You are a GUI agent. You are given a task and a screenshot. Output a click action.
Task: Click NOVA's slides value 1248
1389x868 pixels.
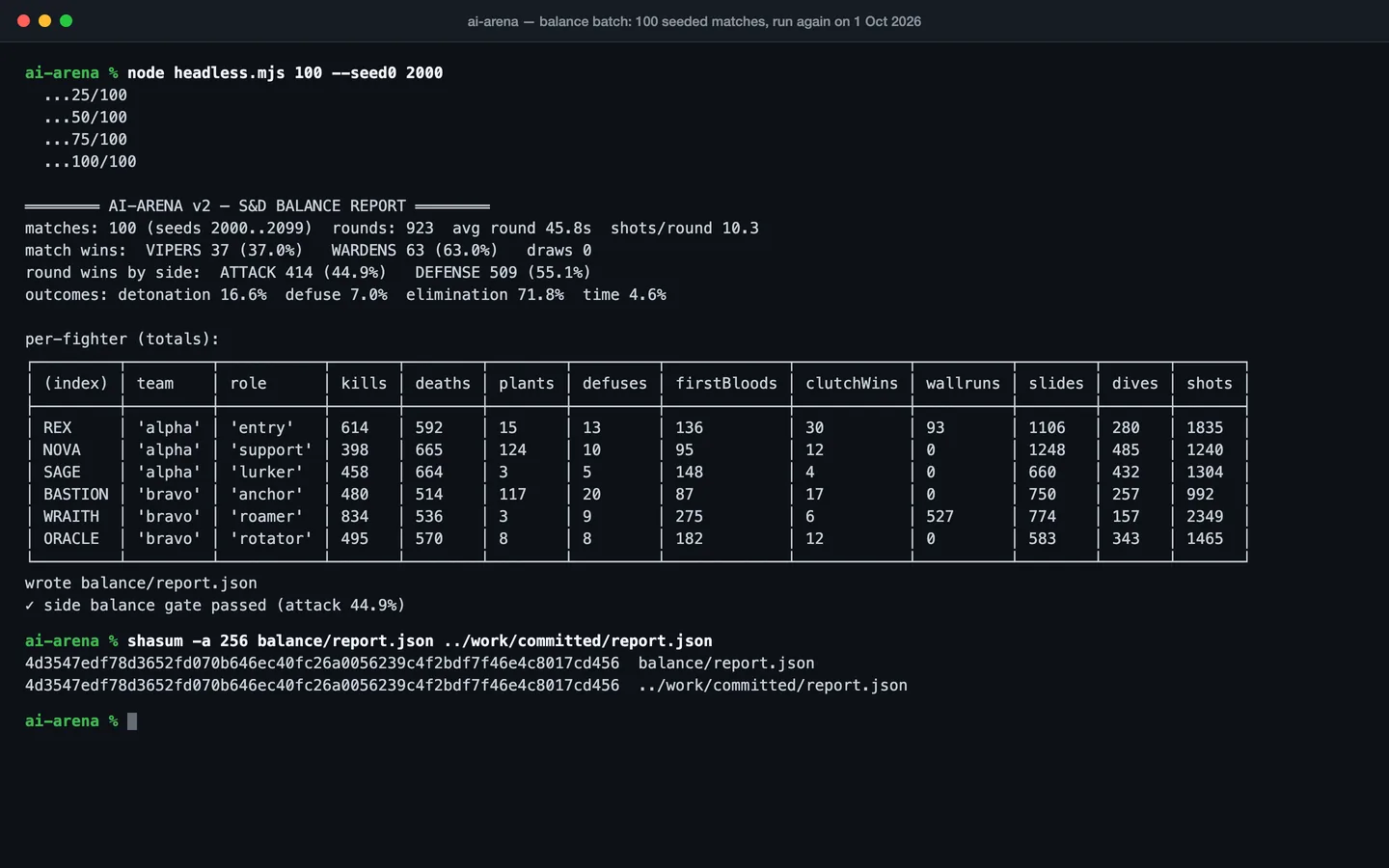1047,449
